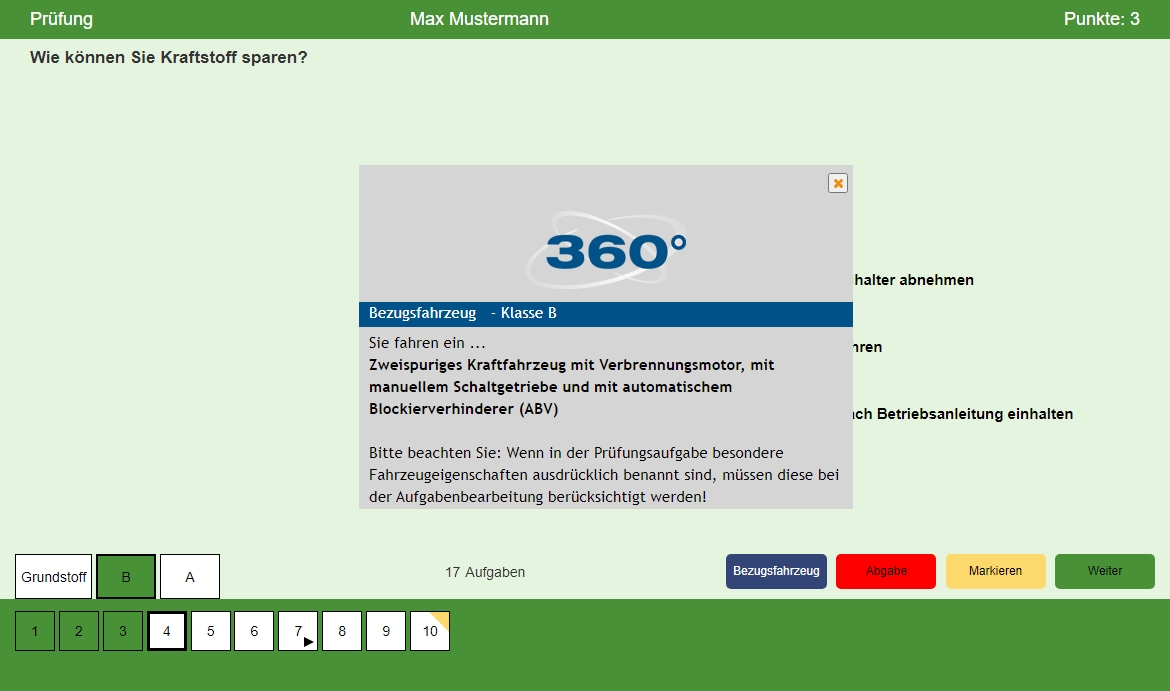Open marked question 10
The width and height of the screenshot is (1170, 691).
tap(430, 631)
